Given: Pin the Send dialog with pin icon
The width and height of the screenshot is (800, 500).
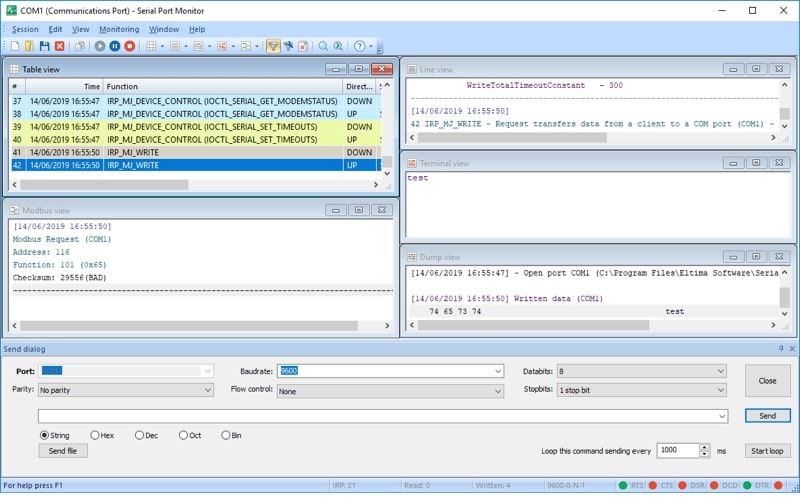Looking at the screenshot, I should click(781, 348).
